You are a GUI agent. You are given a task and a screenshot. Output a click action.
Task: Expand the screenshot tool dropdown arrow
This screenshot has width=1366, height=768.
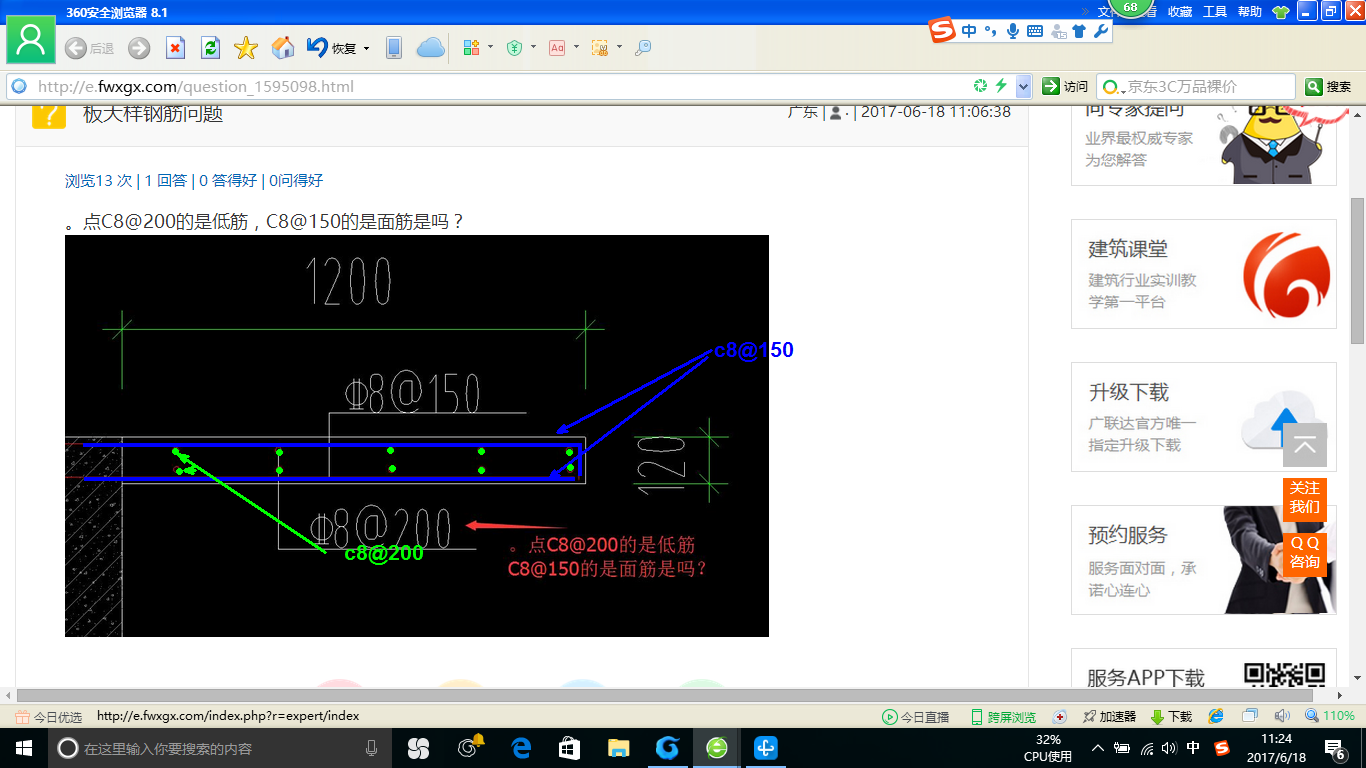(x=619, y=47)
